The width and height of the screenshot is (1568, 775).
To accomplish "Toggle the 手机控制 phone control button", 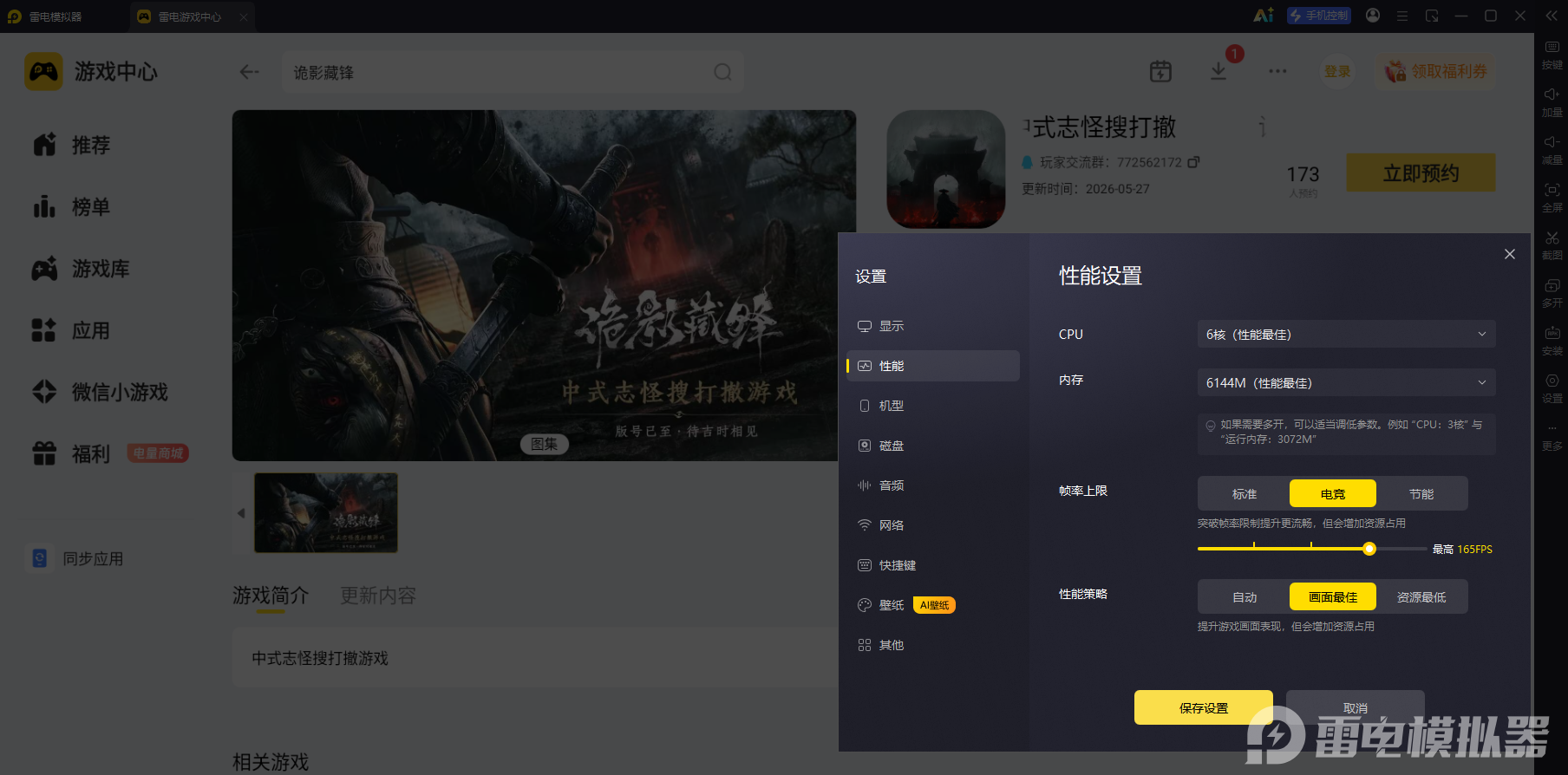I will coord(1319,16).
